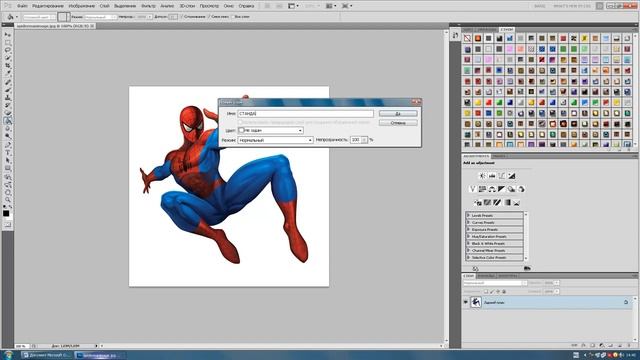This screenshot has height=360, width=640.
Task: Select the Lasso tool
Action: pyautogui.click(x=8, y=50)
